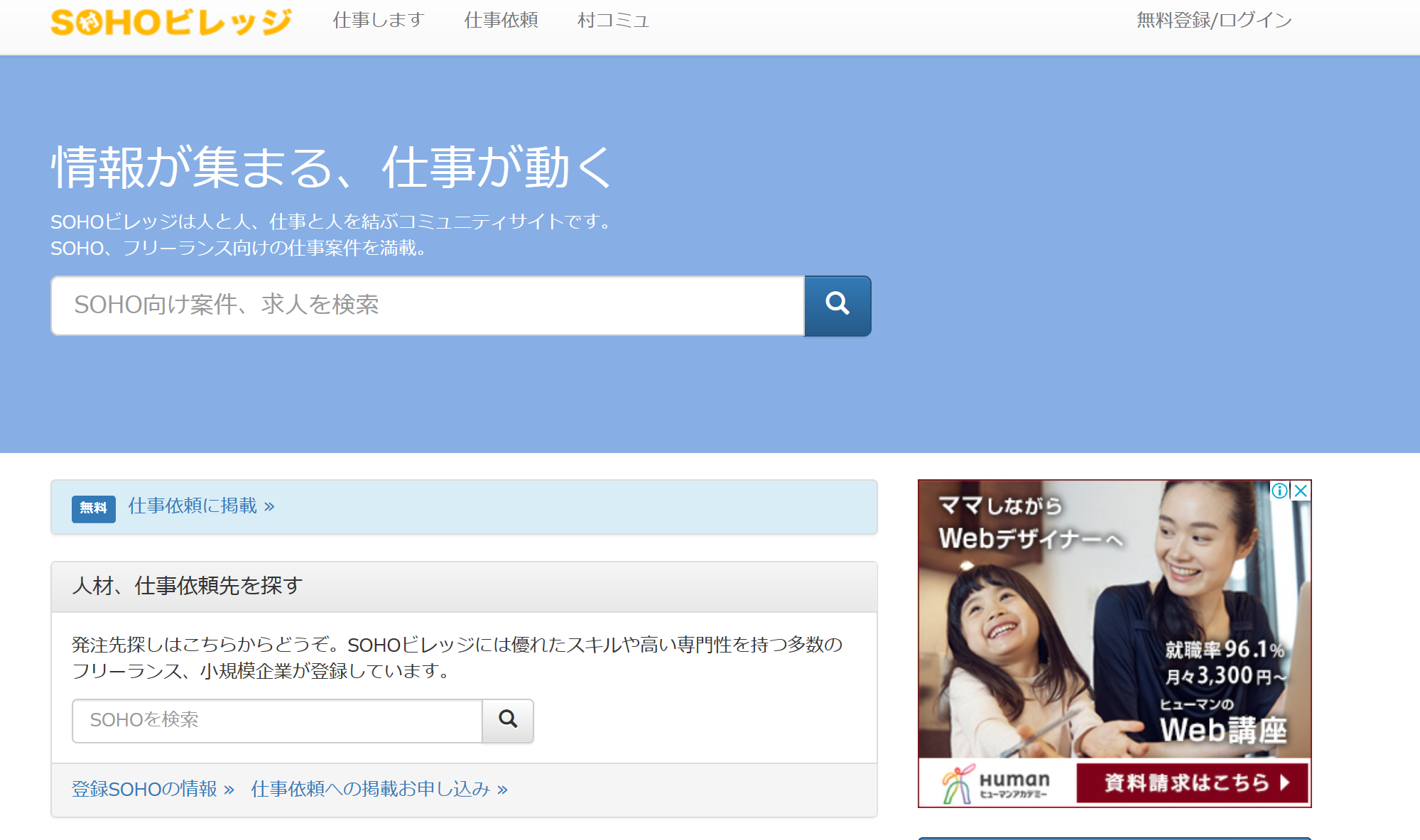Viewport: 1420px width, 840px height.
Task: Open the 仕事依頼 menu item
Action: (x=501, y=20)
